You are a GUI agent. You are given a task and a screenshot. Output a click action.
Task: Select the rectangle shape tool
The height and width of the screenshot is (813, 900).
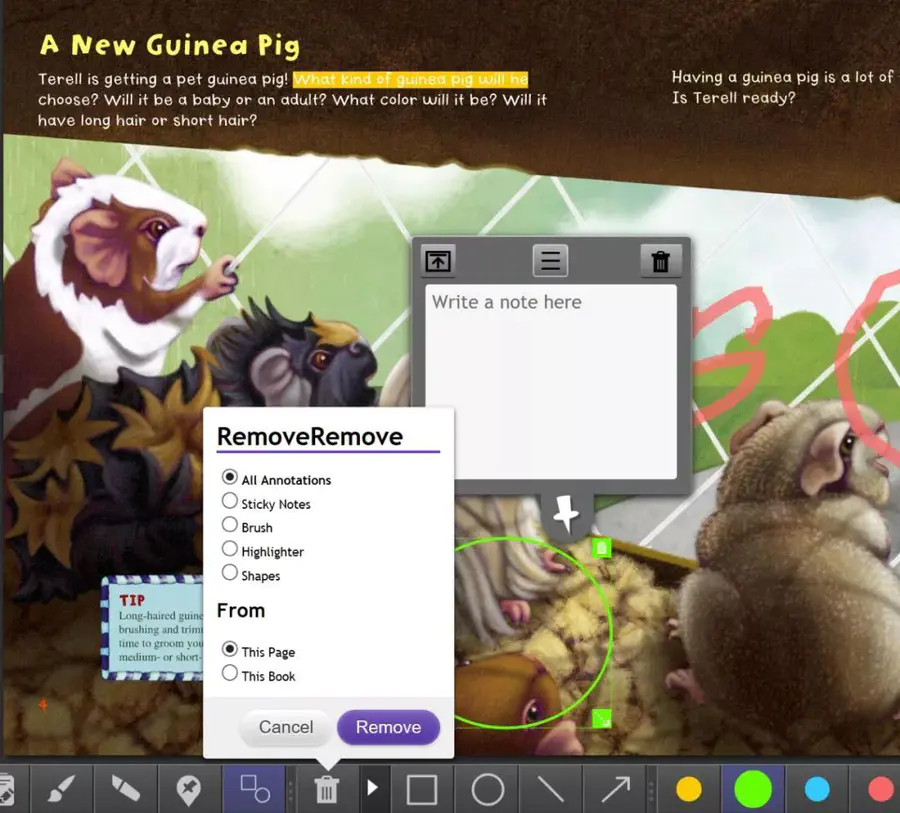coord(422,790)
